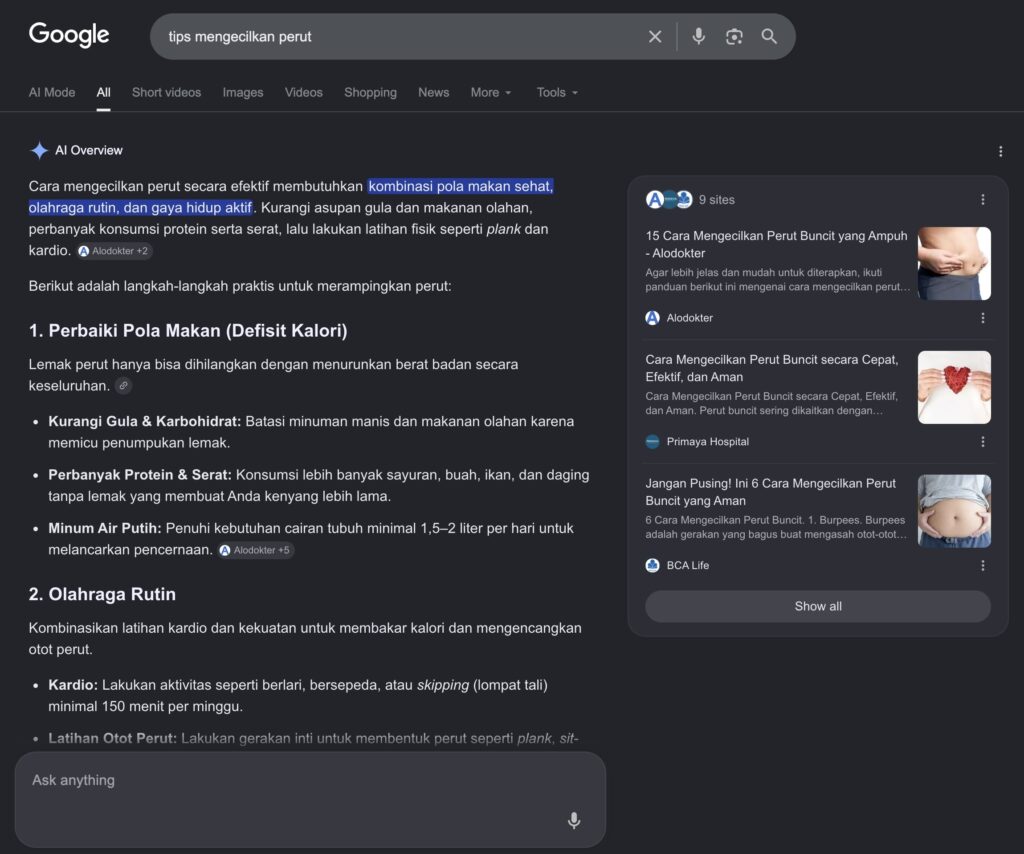Click bold text 'Kardio:'
The width and height of the screenshot is (1024, 854).
point(73,685)
